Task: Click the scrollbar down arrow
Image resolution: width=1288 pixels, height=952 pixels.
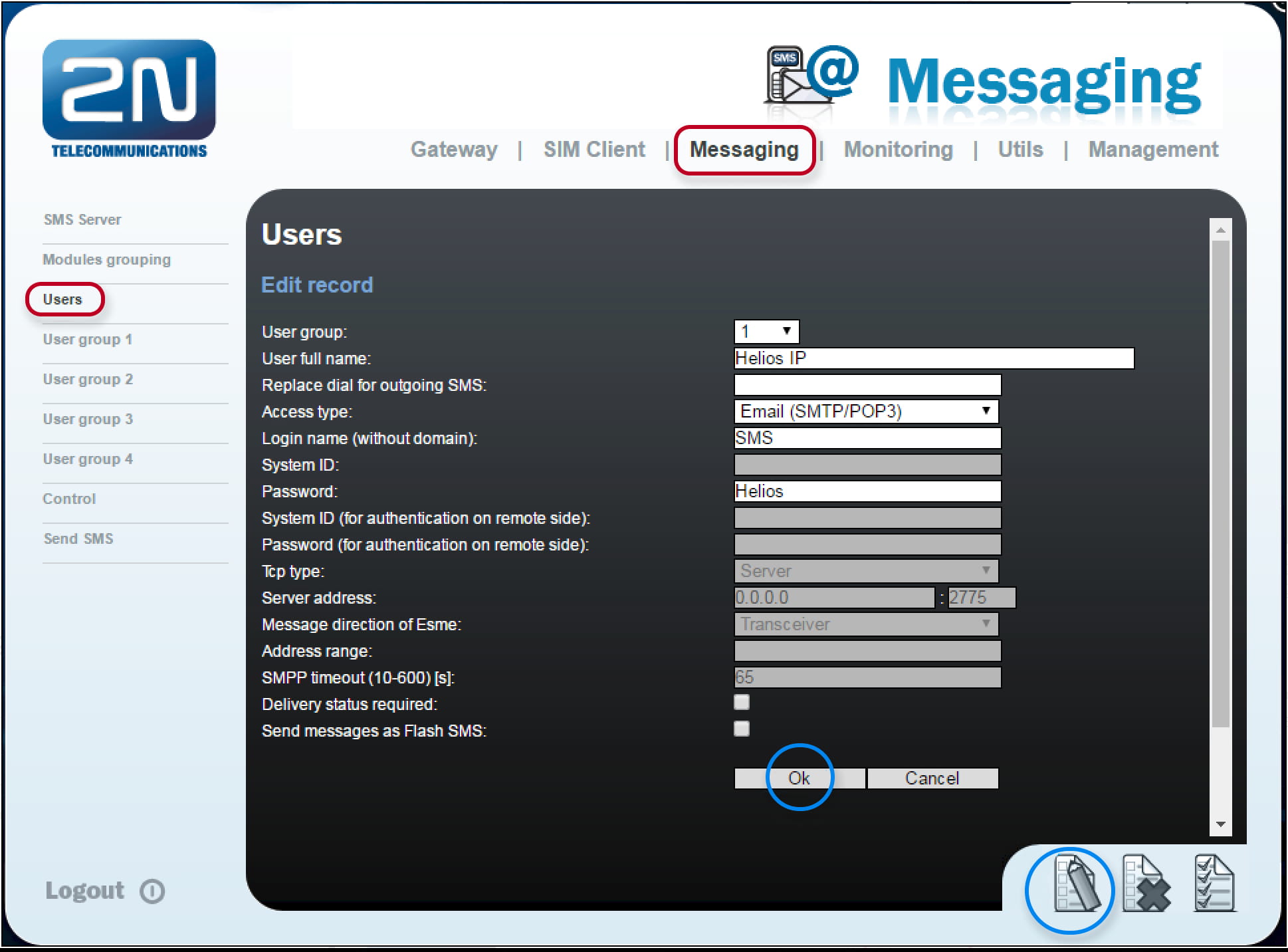Action: [x=1220, y=824]
